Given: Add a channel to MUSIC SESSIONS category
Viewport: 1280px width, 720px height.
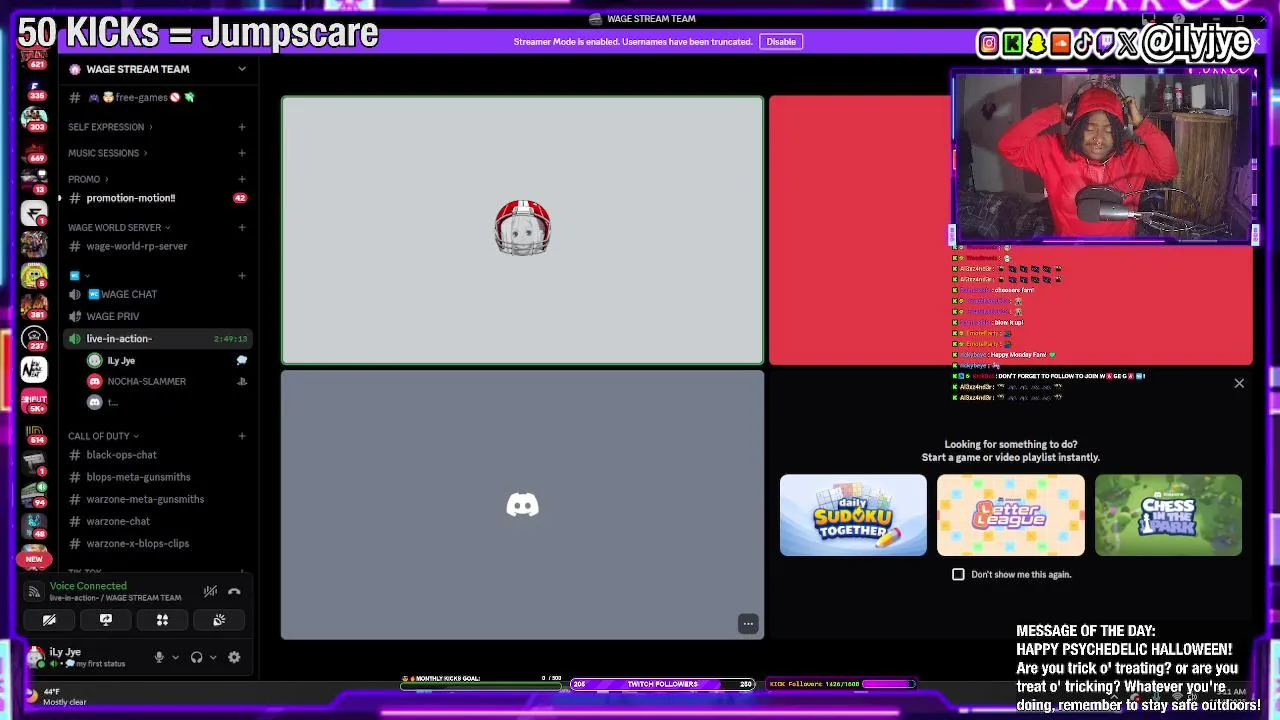Looking at the screenshot, I should point(242,153).
